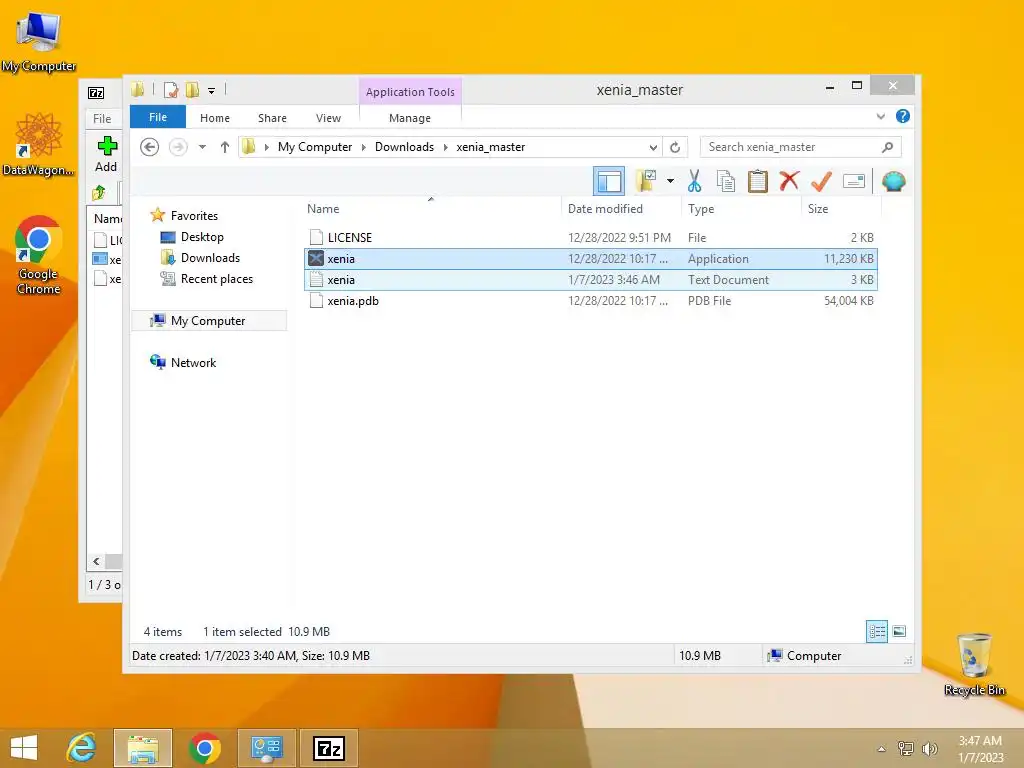The width and height of the screenshot is (1024, 768).
Task: Click the Back navigation arrow
Action: click(150, 147)
